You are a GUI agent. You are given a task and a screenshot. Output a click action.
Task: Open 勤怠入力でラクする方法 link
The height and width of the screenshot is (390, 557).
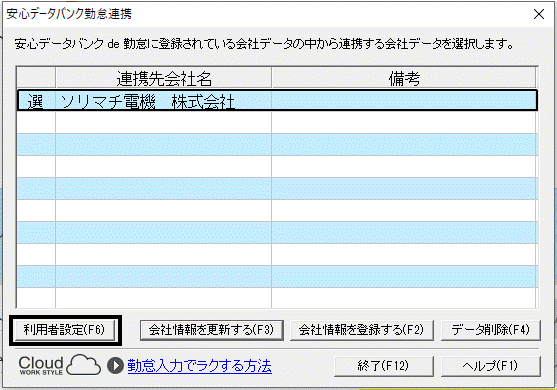200,366
